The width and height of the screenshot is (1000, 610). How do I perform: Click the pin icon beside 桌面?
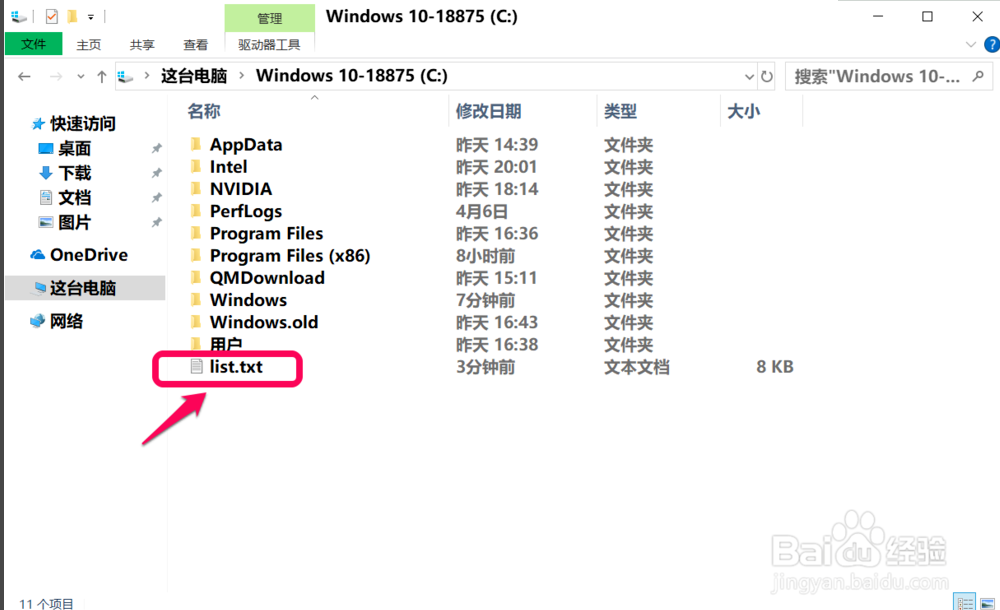click(156, 148)
